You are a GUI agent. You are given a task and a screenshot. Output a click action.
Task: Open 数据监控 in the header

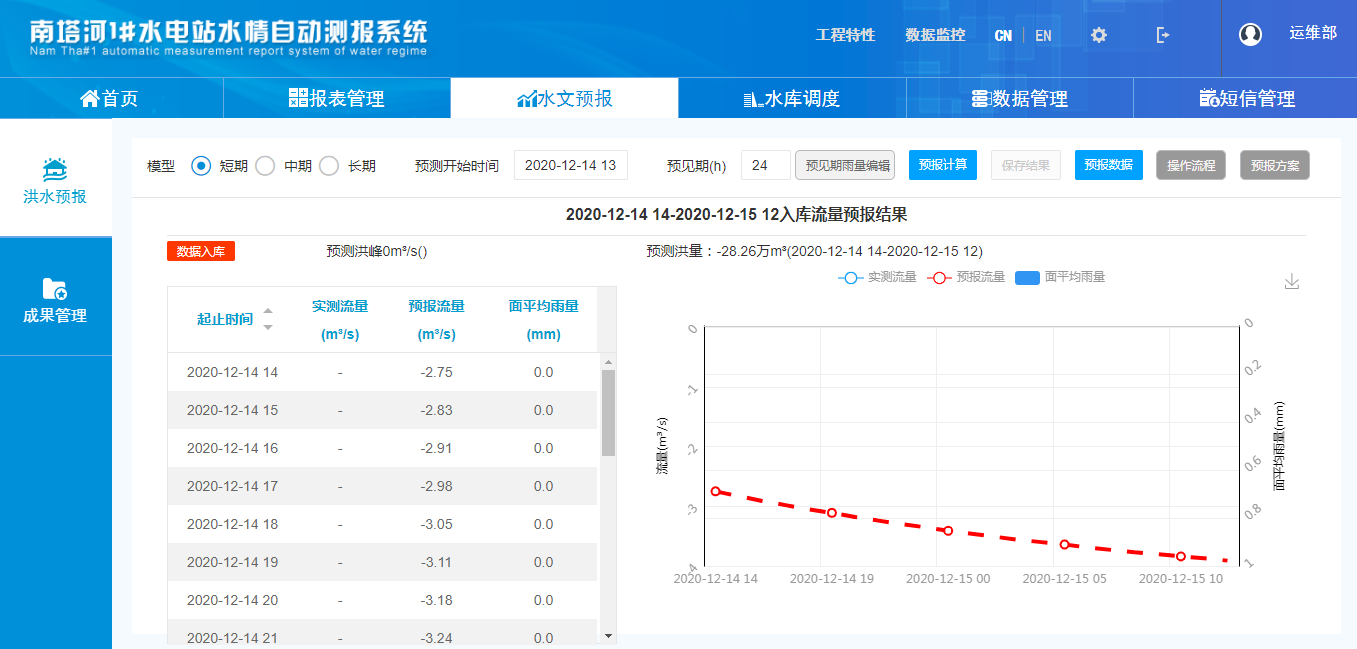click(x=935, y=35)
